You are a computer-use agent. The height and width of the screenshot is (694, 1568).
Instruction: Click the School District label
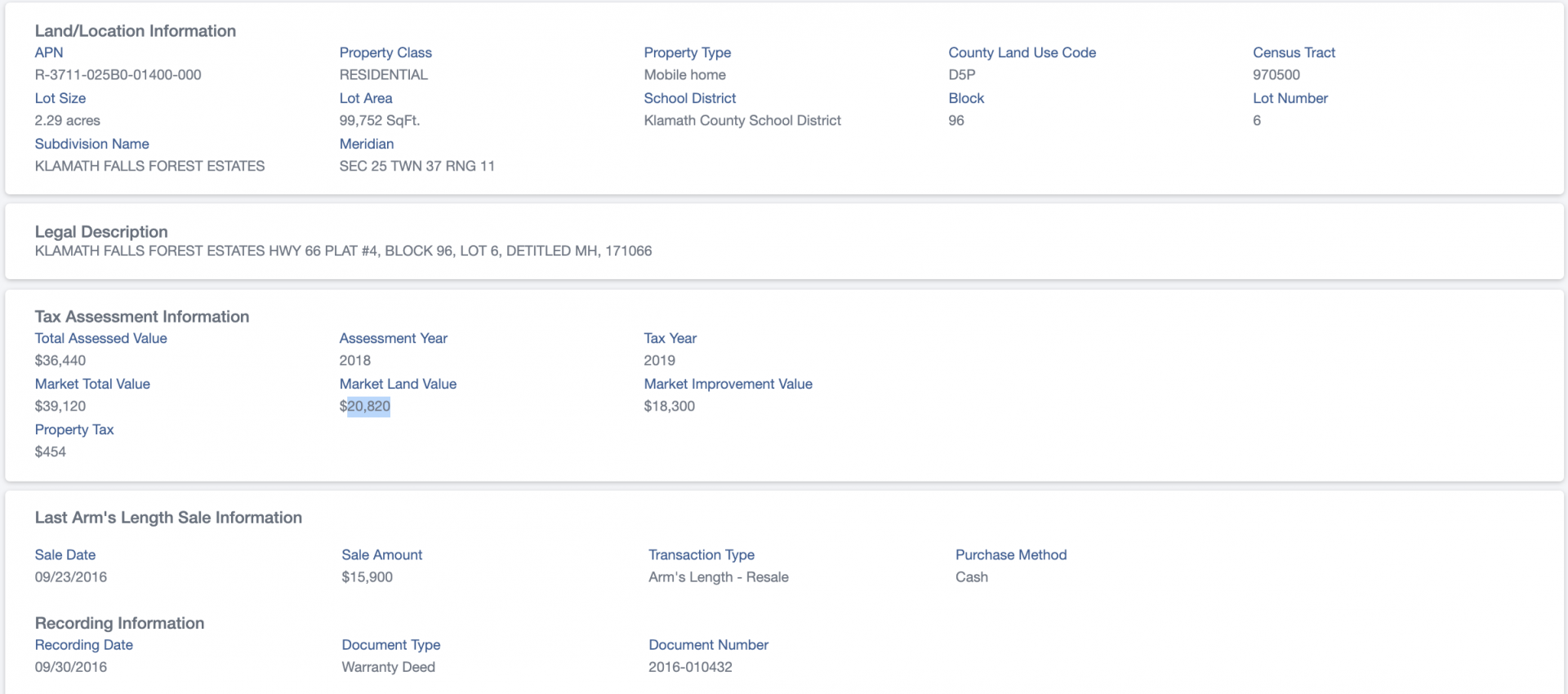pyautogui.click(x=689, y=98)
